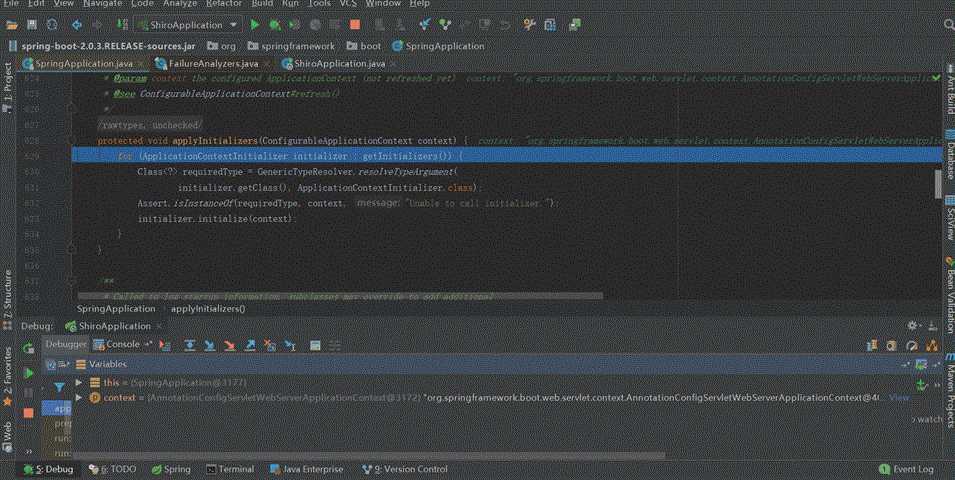This screenshot has height=480, width=955.
Task: Click the Stop icon in debug sidebar
Action: pos(28,413)
